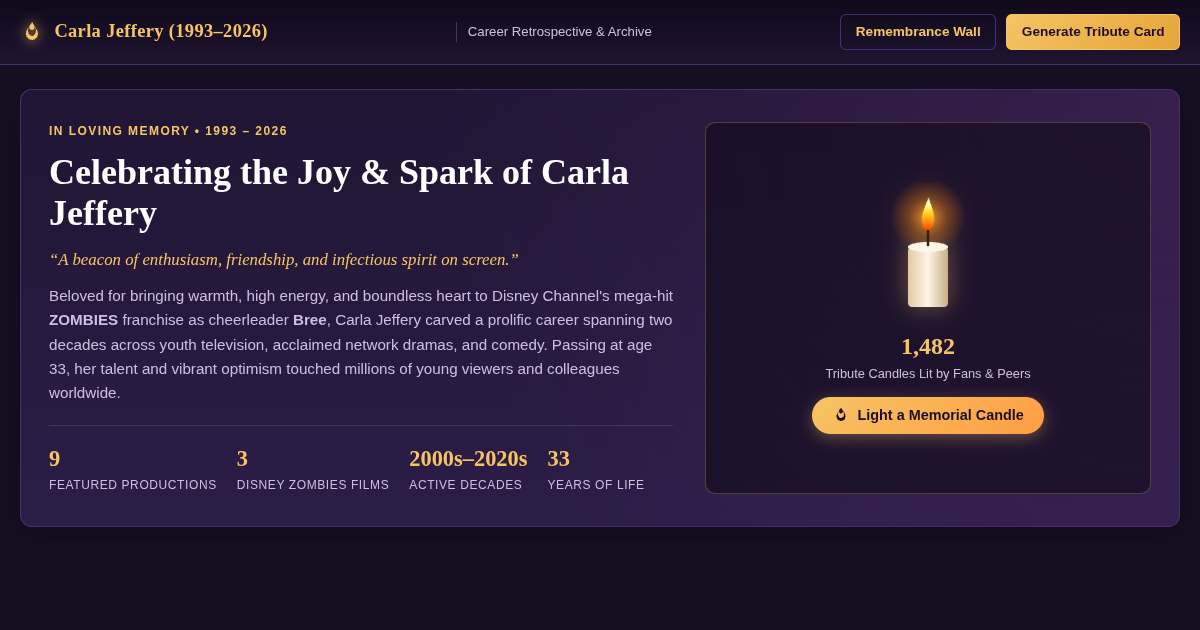Click the Celebrating the Joy & Spark headline

(x=339, y=192)
